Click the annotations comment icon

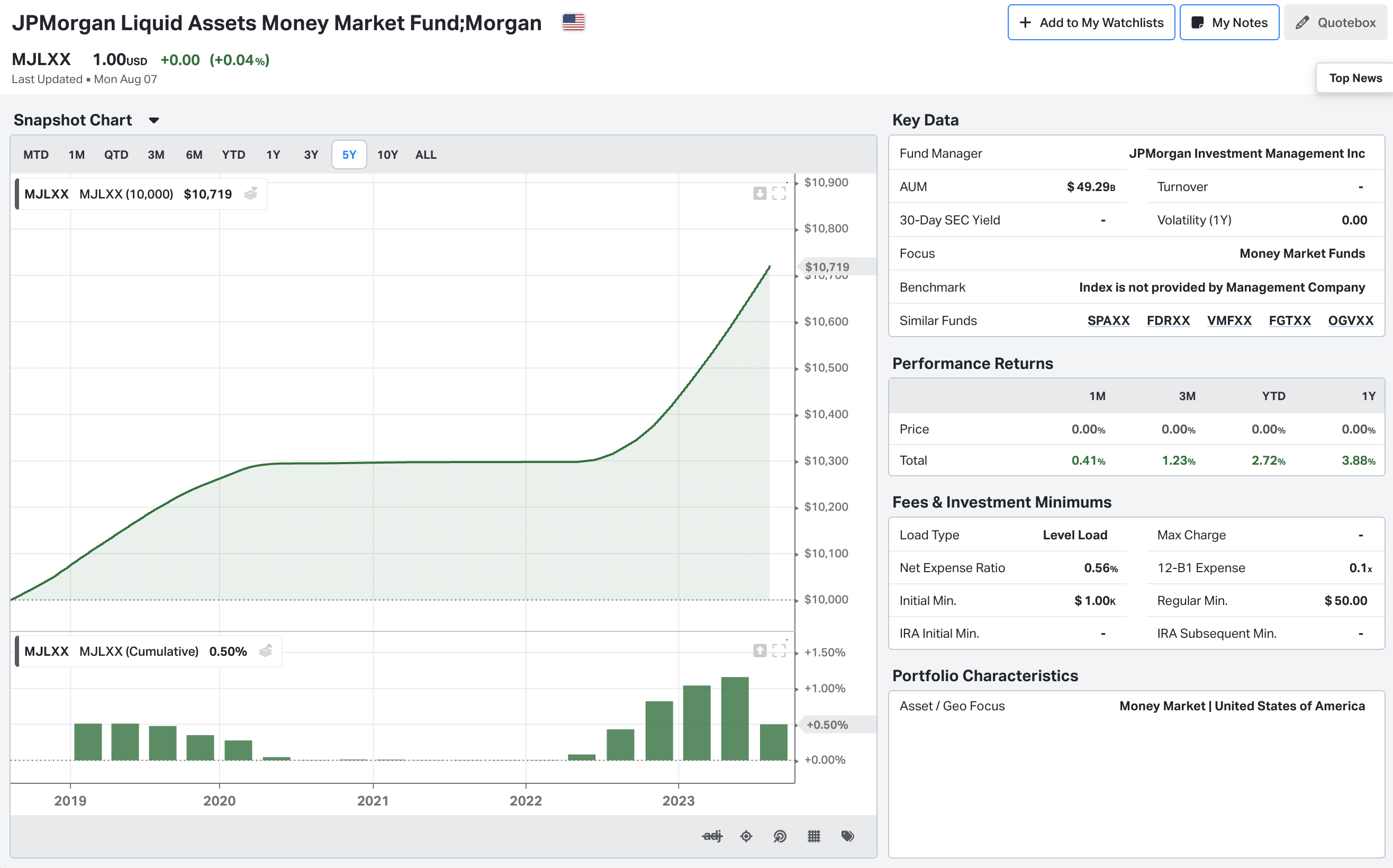pyautogui.click(x=780, y=836)
